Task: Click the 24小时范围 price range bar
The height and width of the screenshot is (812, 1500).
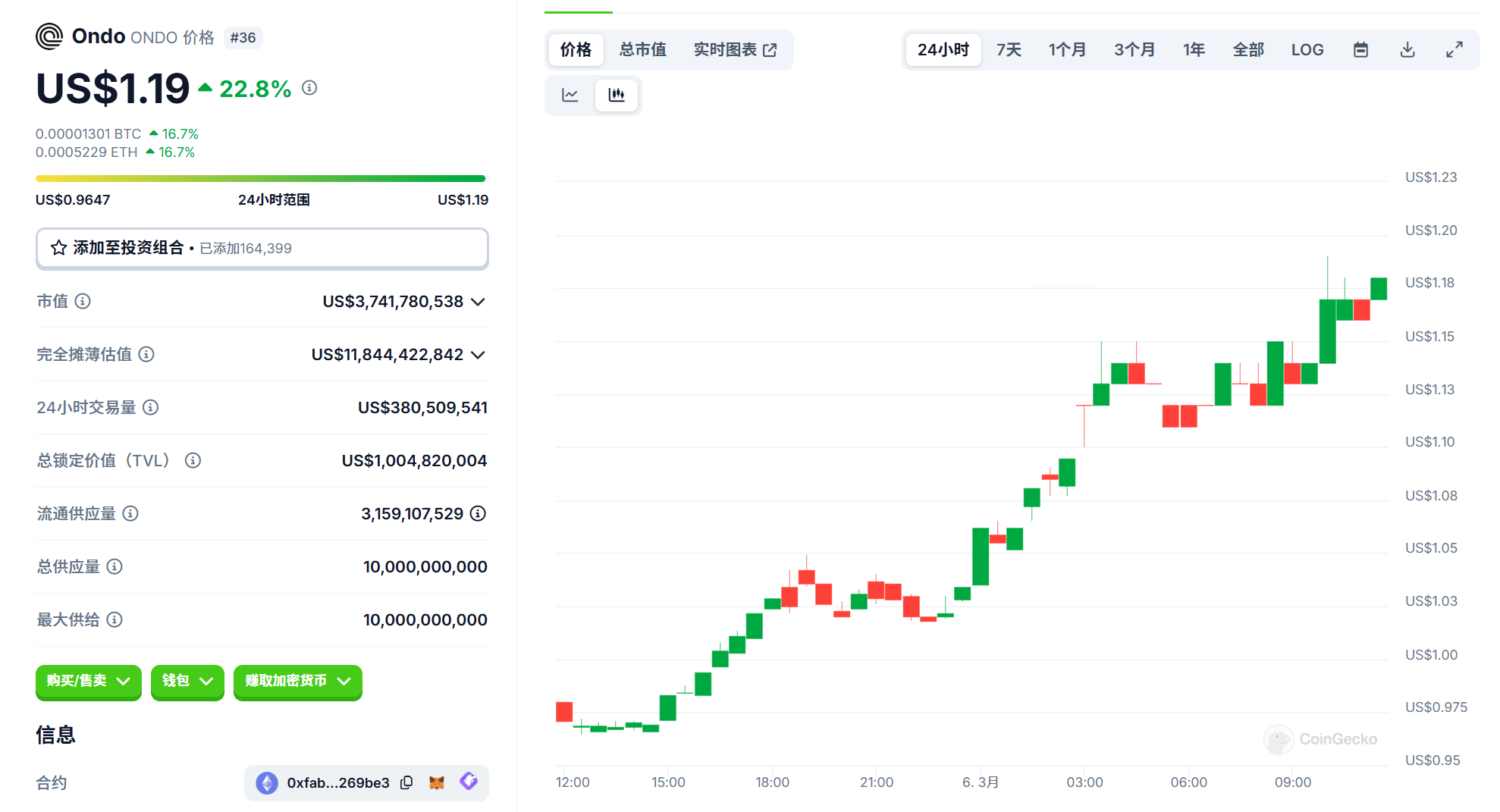Action: click(x=260, y=179)
